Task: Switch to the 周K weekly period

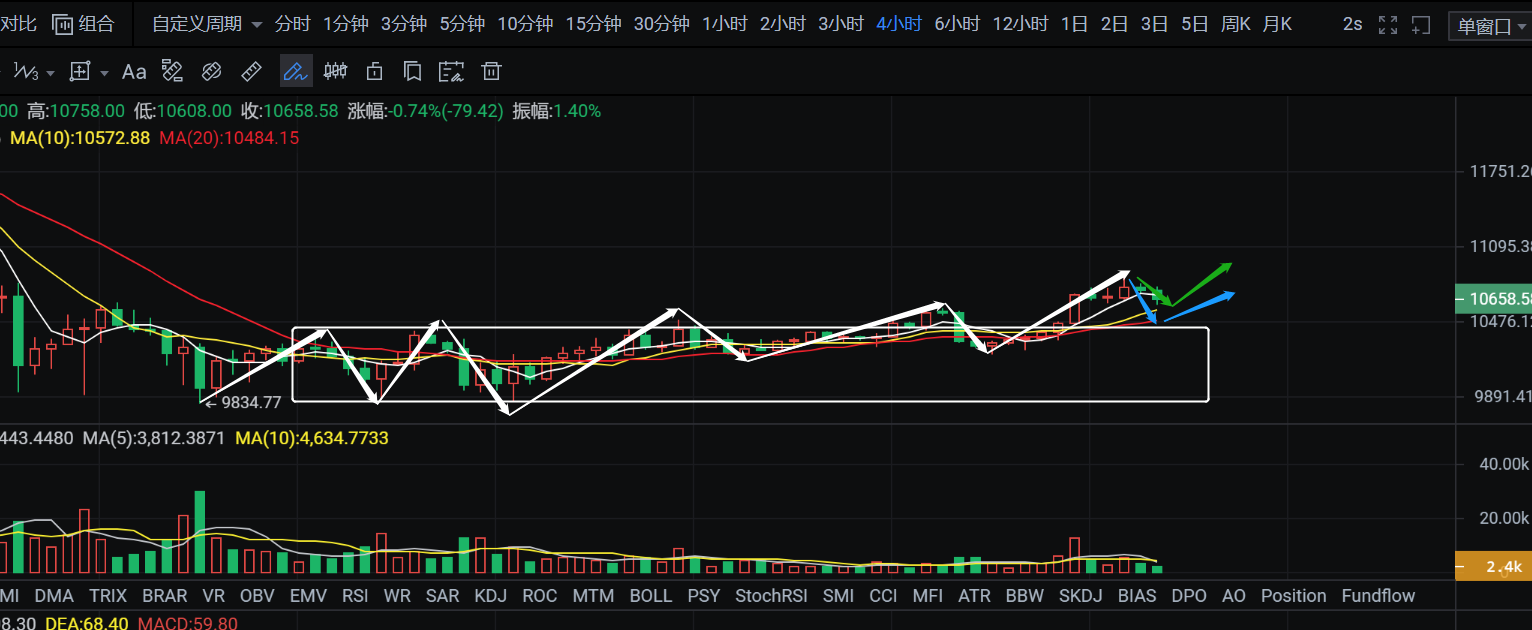Action: point(1235,24)
